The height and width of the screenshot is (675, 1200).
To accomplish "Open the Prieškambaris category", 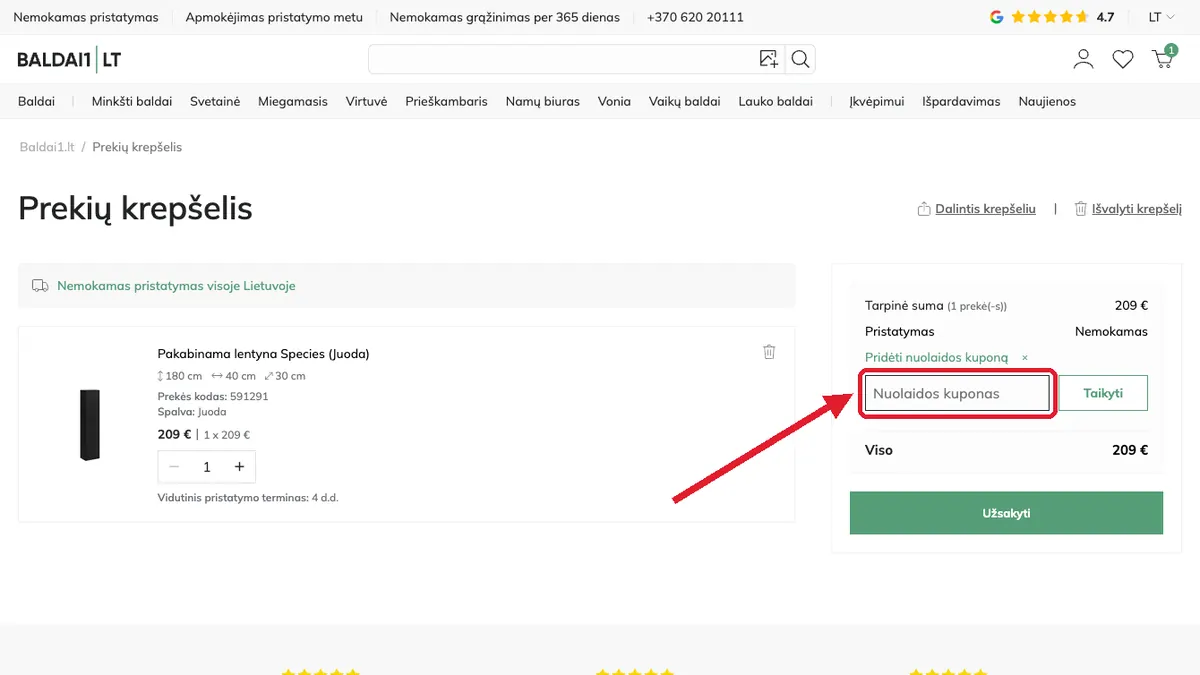I will [x=446, y=101].
